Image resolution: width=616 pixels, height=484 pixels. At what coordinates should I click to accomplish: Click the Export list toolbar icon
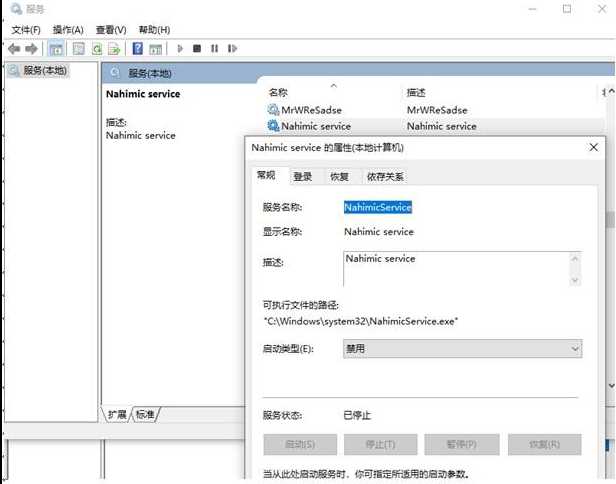point(114,49)
